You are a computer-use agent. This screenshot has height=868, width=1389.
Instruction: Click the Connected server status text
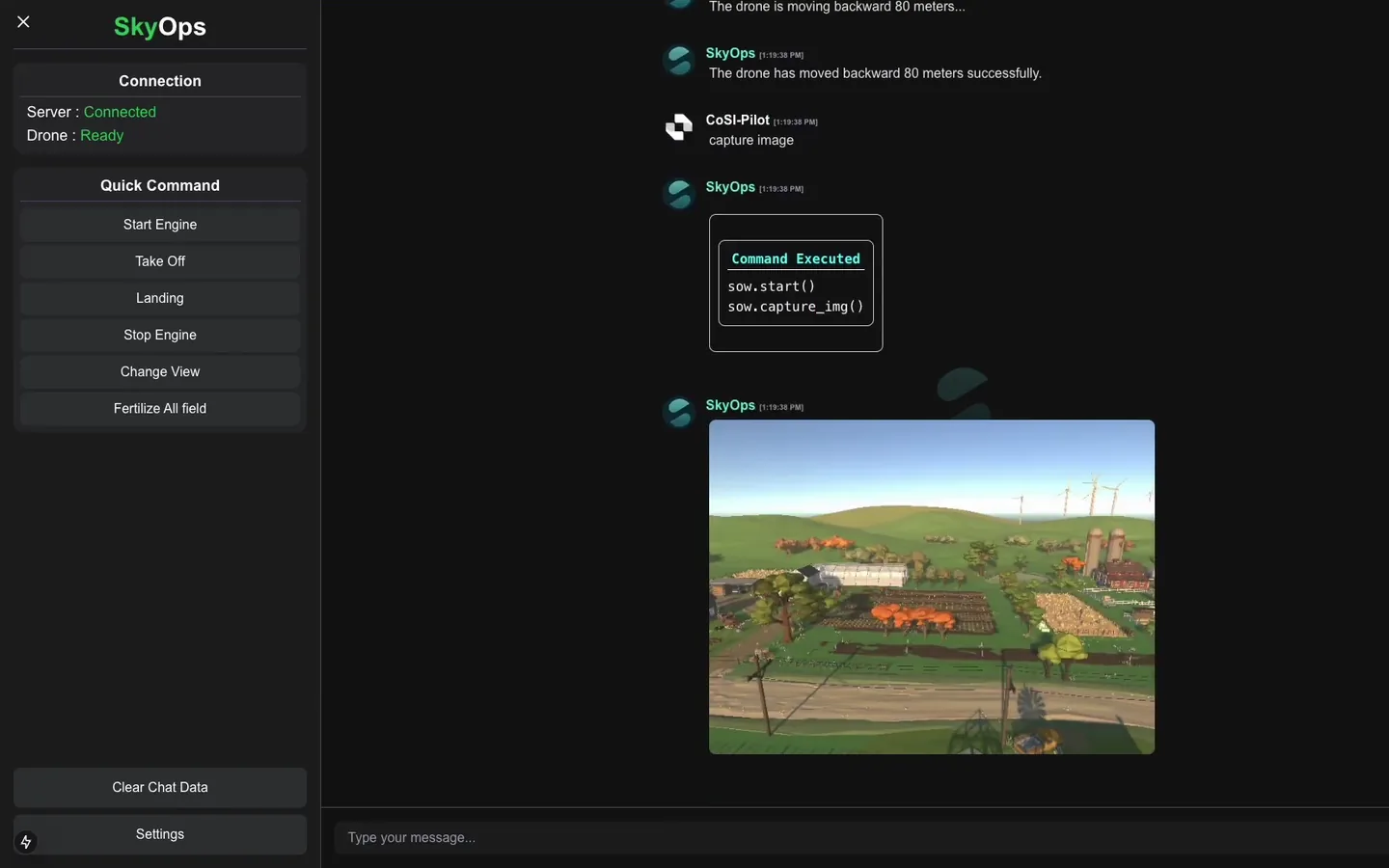tap(120, 112)
